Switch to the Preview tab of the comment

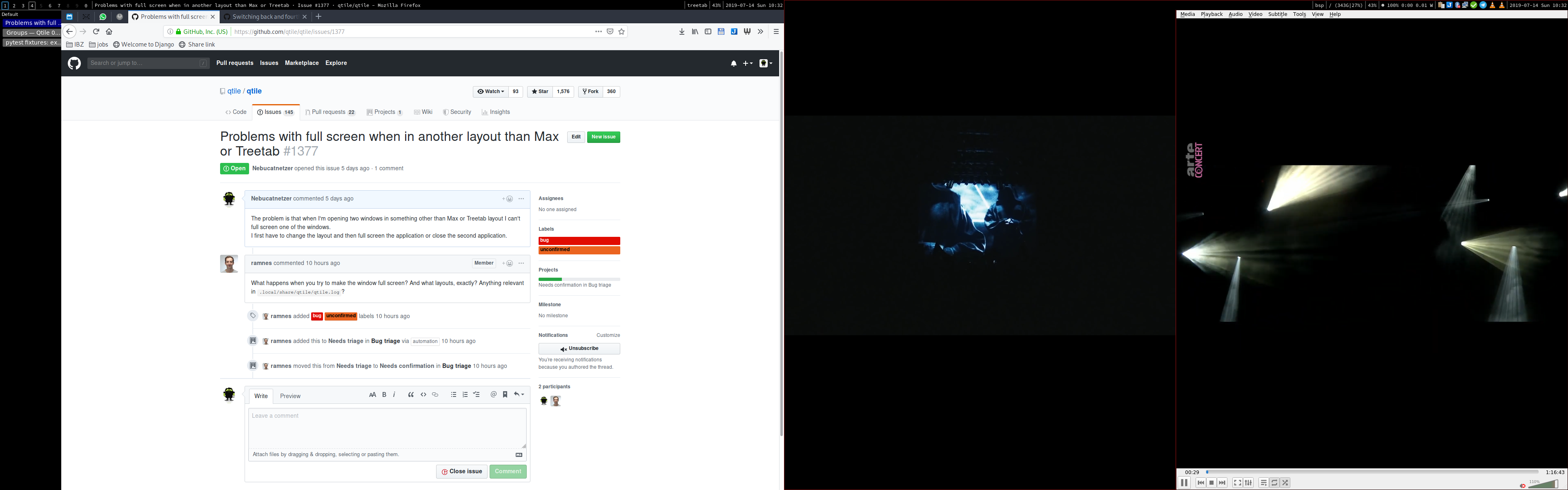(x=290, y=396)
